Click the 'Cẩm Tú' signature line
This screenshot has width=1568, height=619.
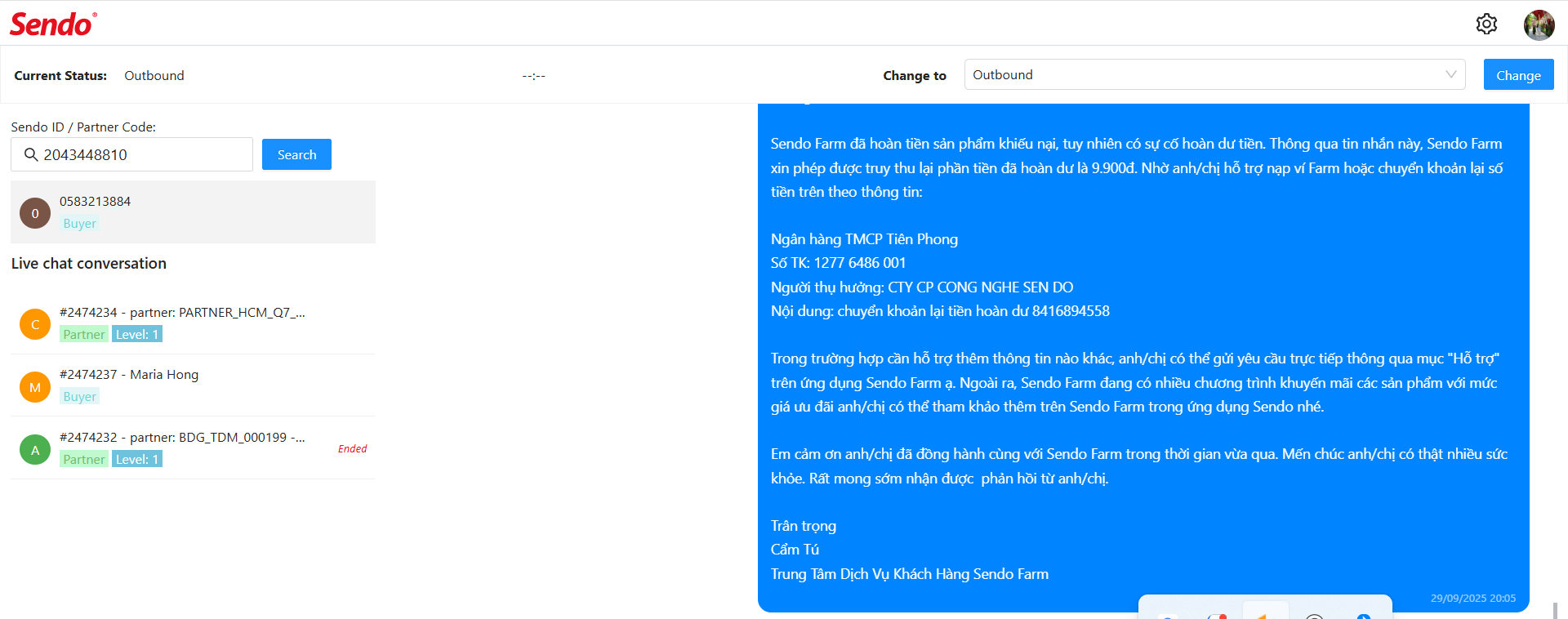(x=795, y=549)
